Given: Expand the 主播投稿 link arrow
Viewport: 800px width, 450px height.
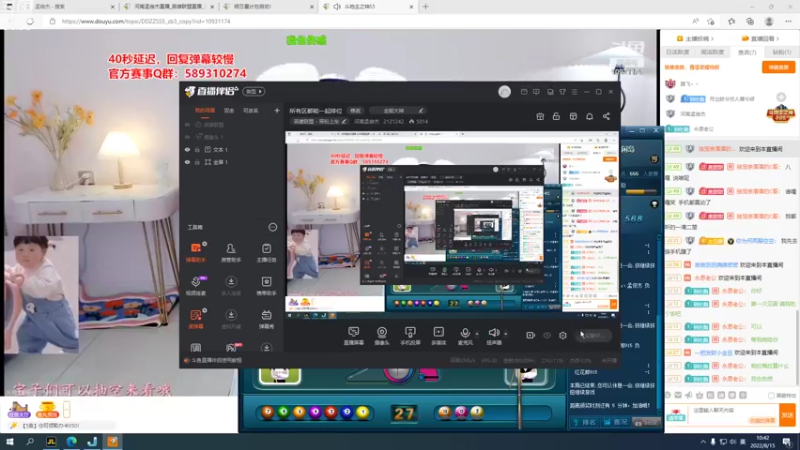Looking at the screenshot, I should click(x=712, y=39).
